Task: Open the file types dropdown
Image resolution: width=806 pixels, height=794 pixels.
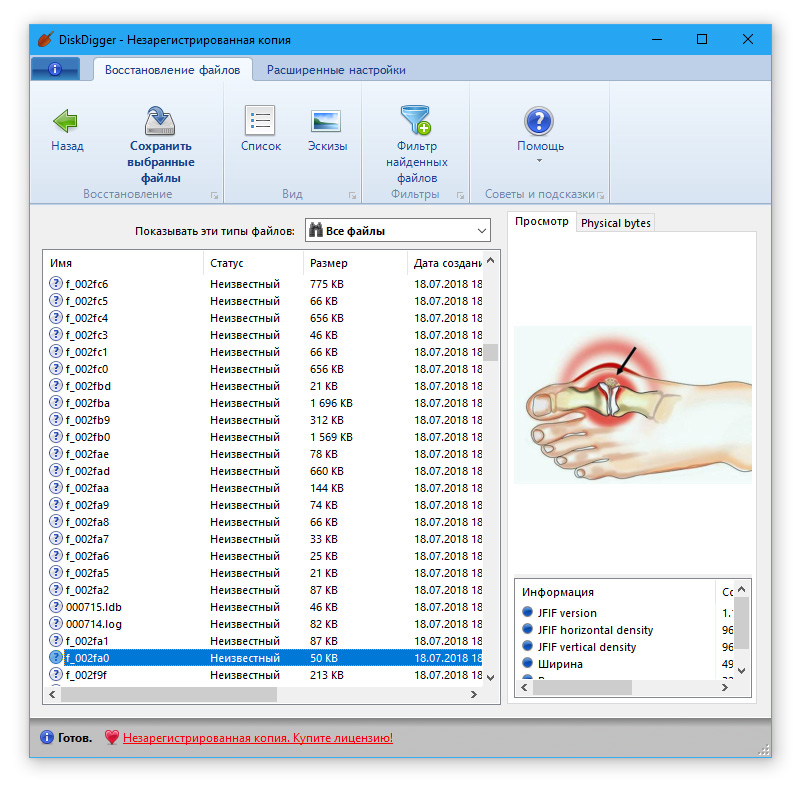Action: 397,231
